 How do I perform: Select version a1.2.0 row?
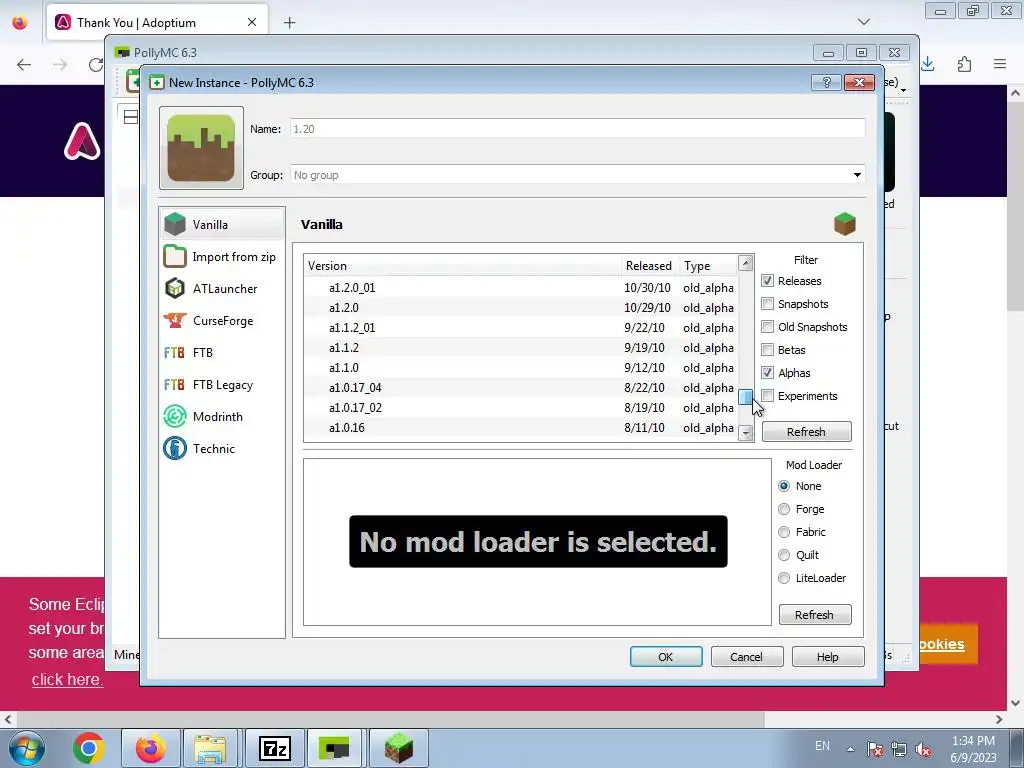(x=520, y=308)
